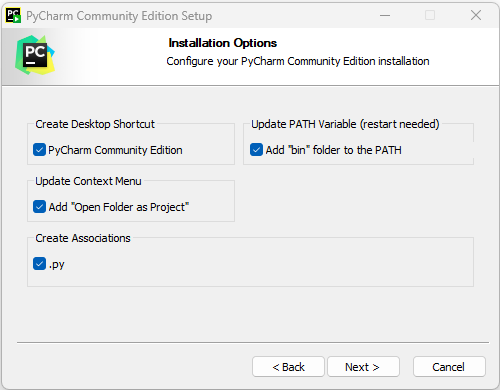
Task: Cancel the PyCharm installation
Action: [x=449, y=367]
